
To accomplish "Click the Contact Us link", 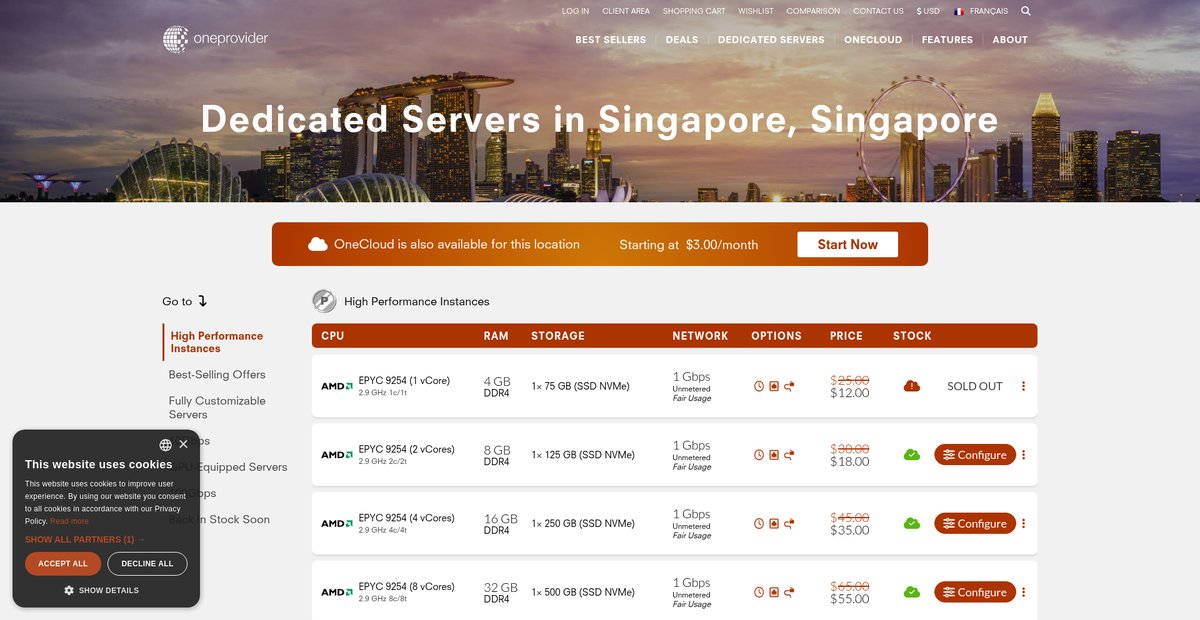I will pos(878,11).
